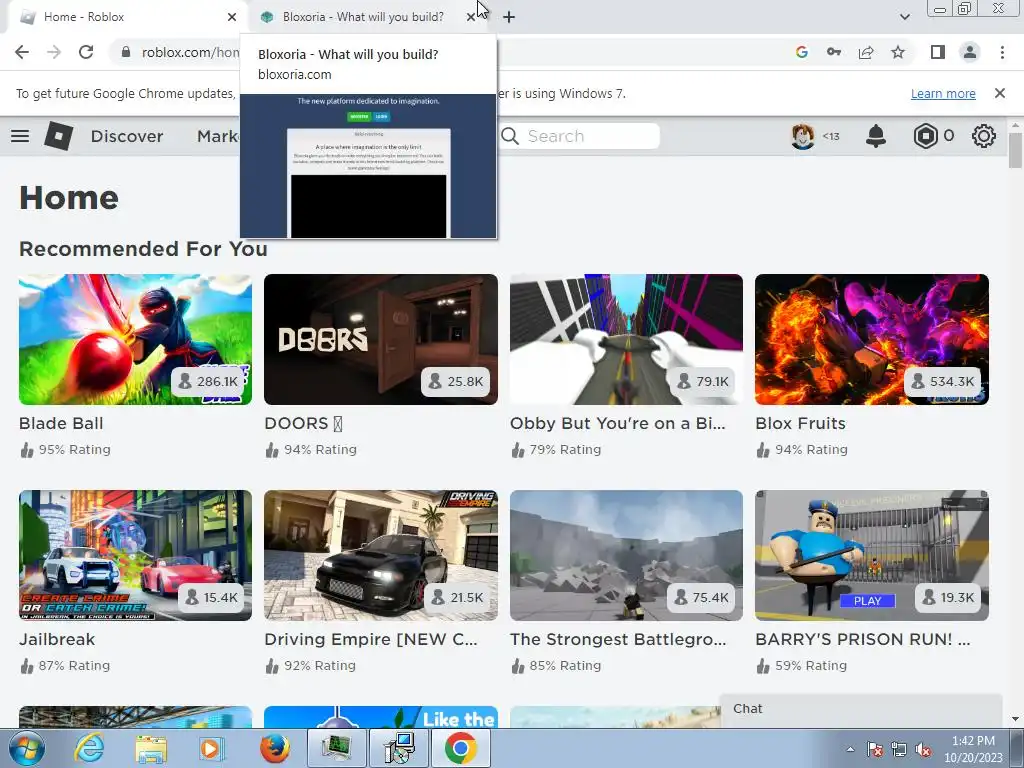Click the site padlock security icon
Screen dimensions: 1024x768
click(126, 52)
